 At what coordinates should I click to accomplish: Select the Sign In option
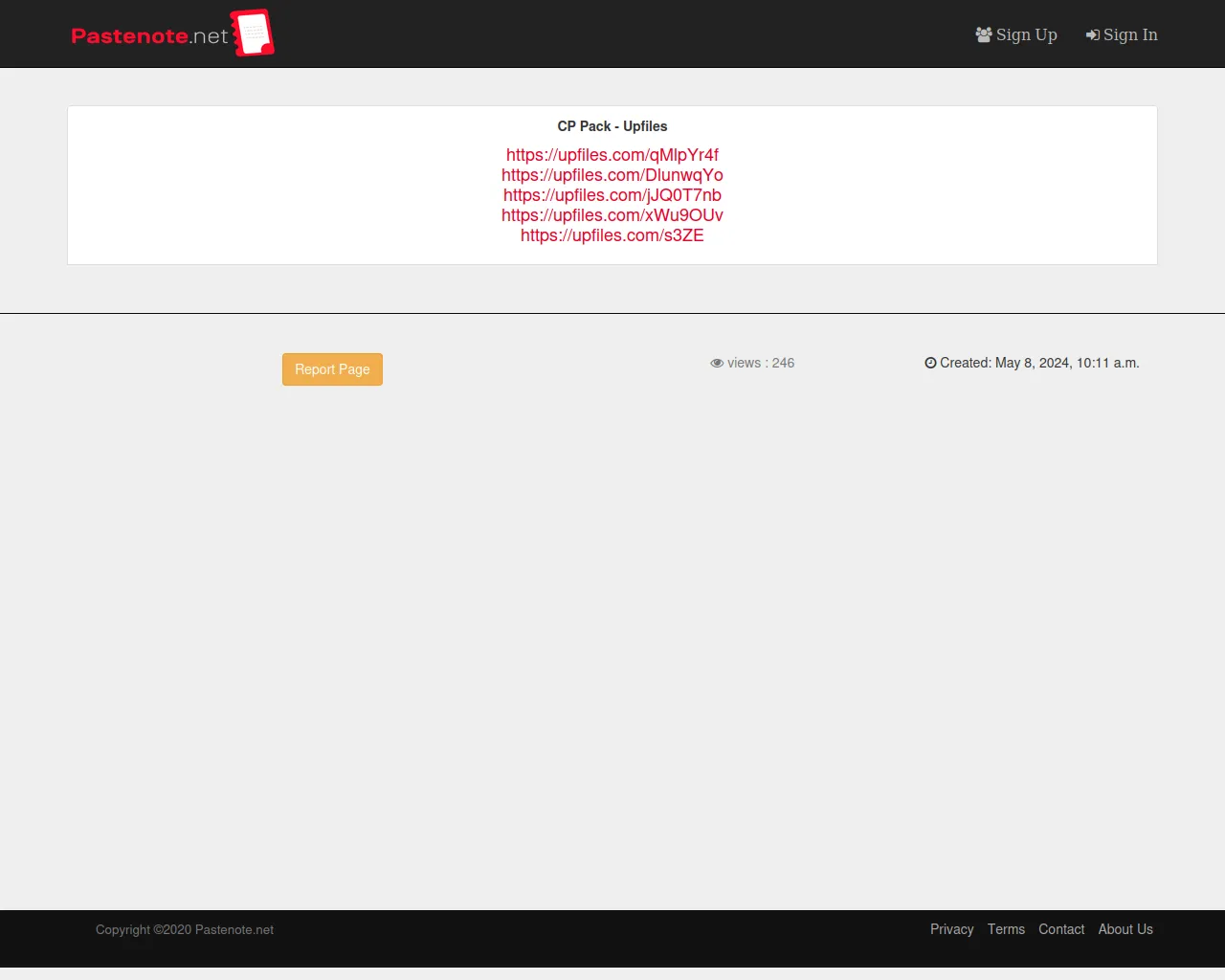point(1129,34)
